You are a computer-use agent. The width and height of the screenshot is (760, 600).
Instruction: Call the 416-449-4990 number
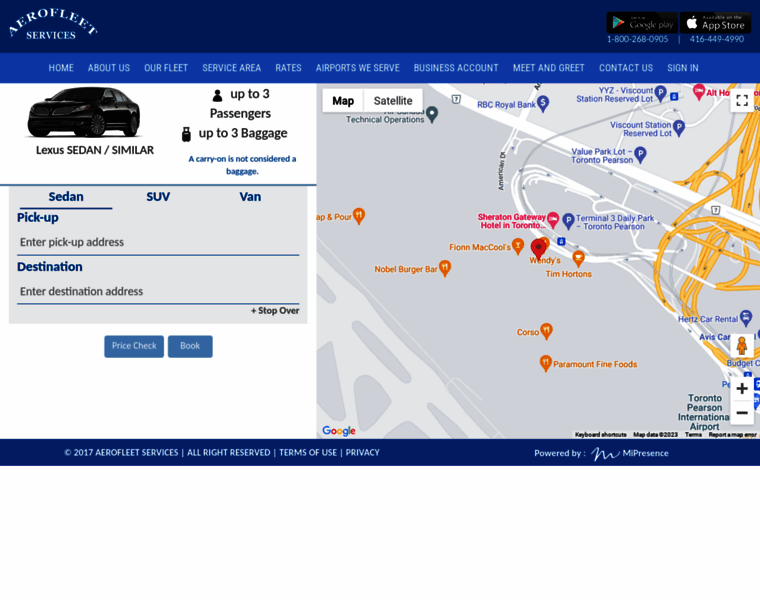(x=717, y=39)
